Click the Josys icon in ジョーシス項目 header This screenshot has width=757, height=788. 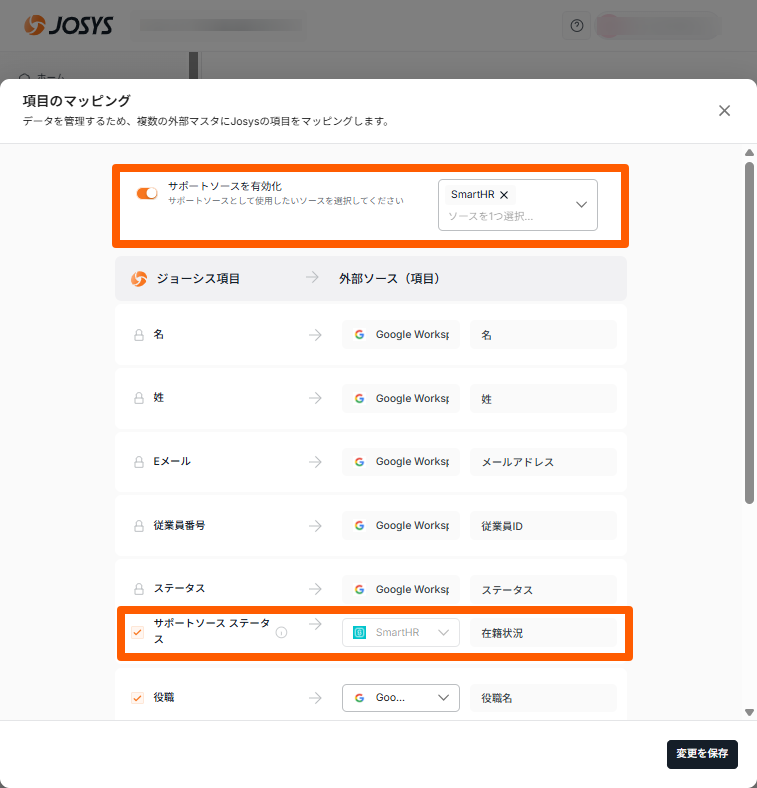coord(140,279)
